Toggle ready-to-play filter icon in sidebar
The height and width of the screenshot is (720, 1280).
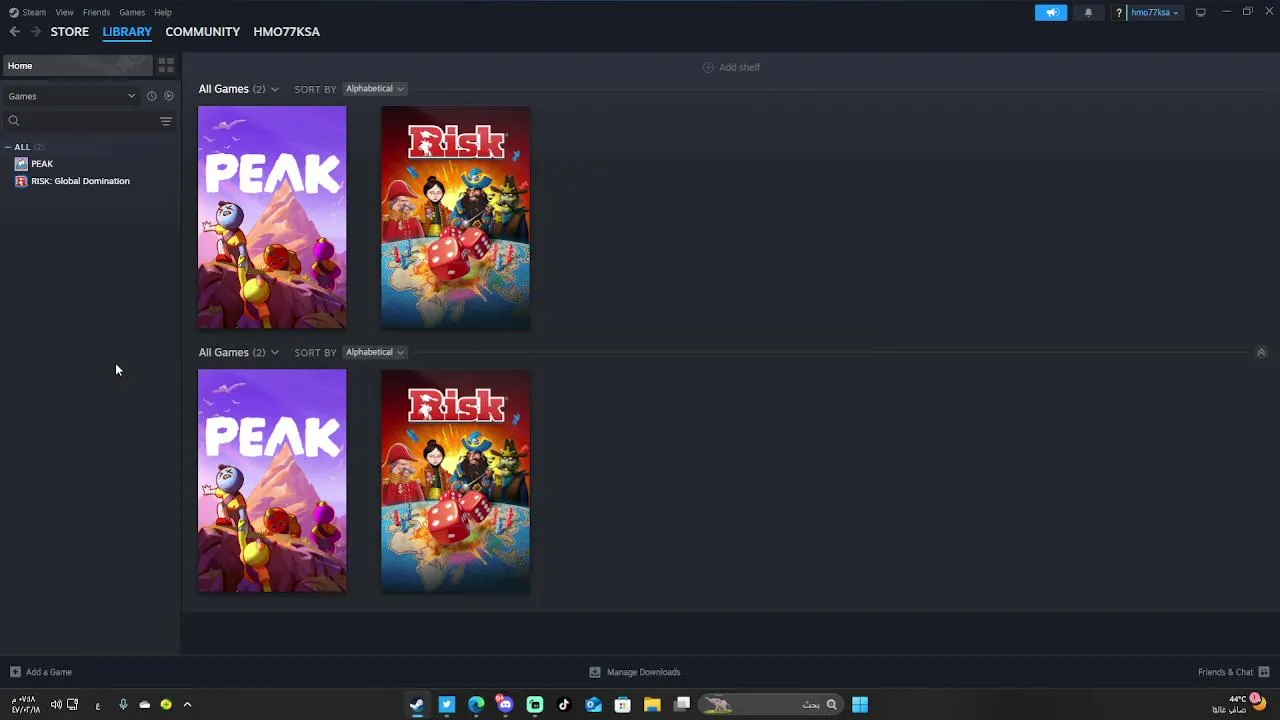[169, 96]
